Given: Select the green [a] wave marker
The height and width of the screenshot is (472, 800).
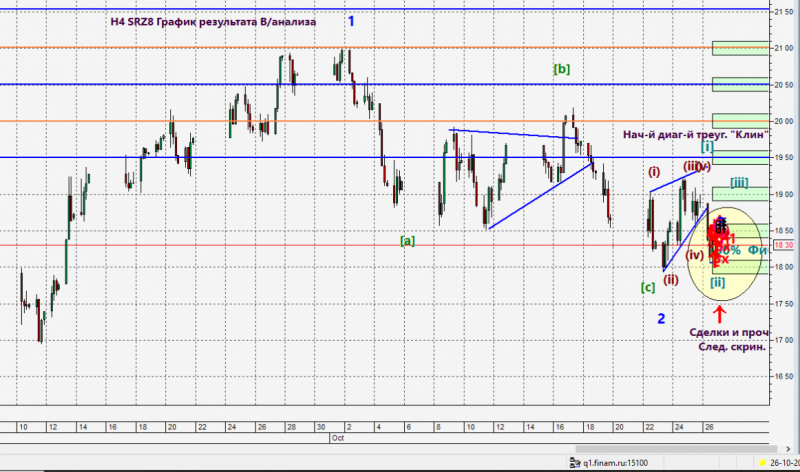Looking at the screenshot, I should pos(407,241).
